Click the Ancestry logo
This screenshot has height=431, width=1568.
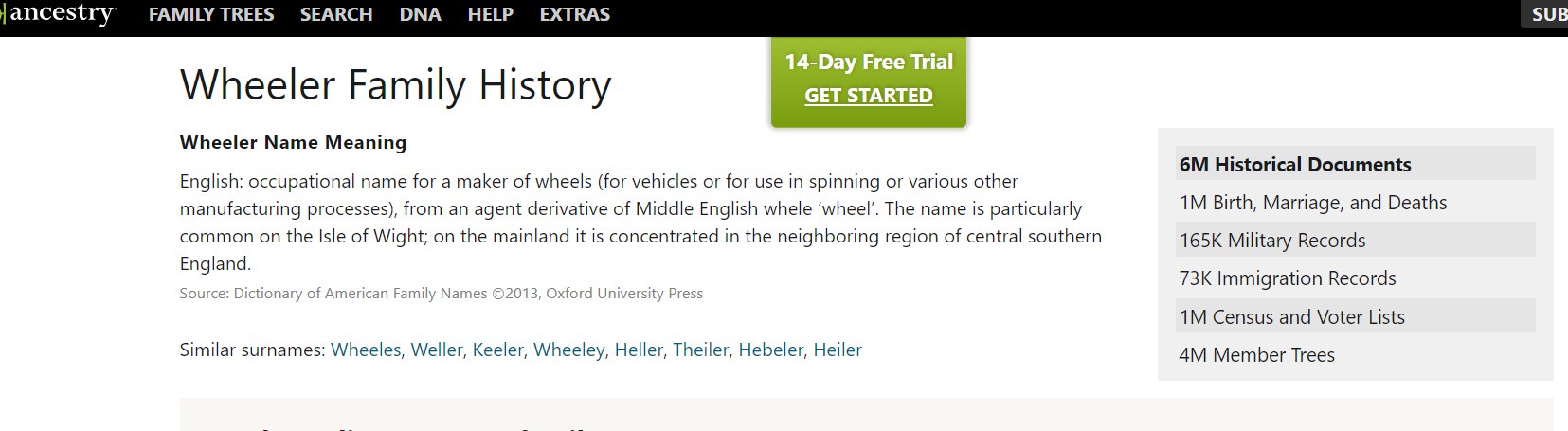58,14
